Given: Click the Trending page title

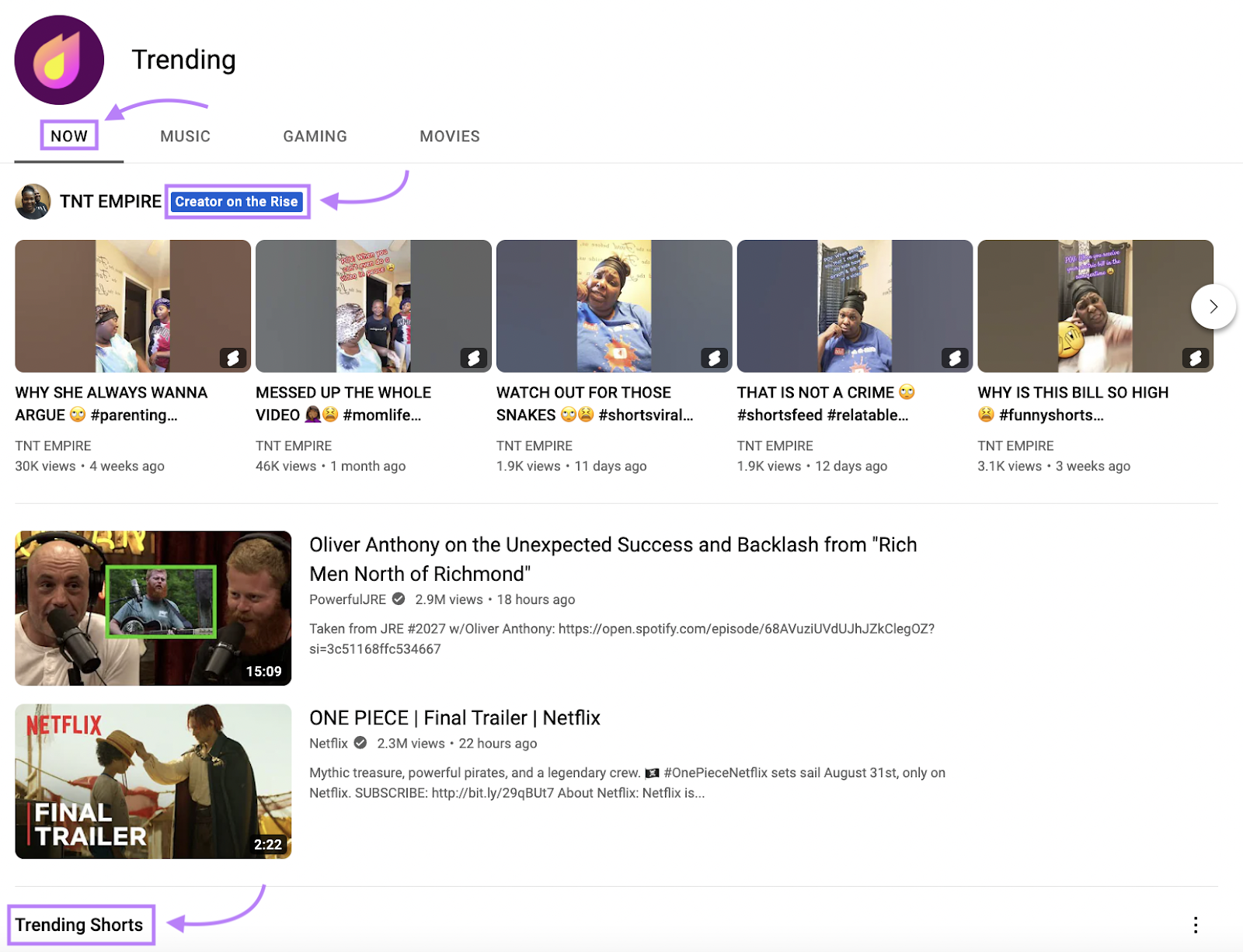Looking at the screenshot, I should [183, 60].
